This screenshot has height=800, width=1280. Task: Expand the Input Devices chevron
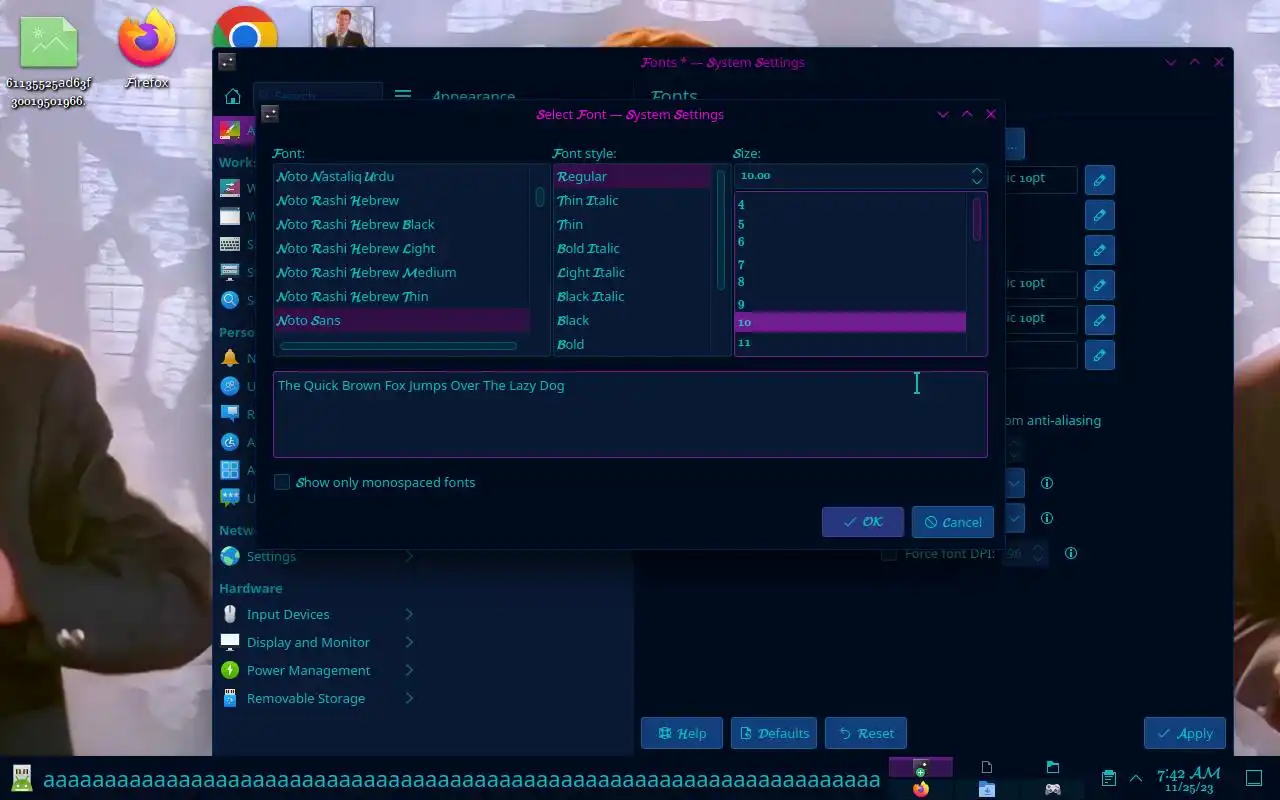(409, 614)
